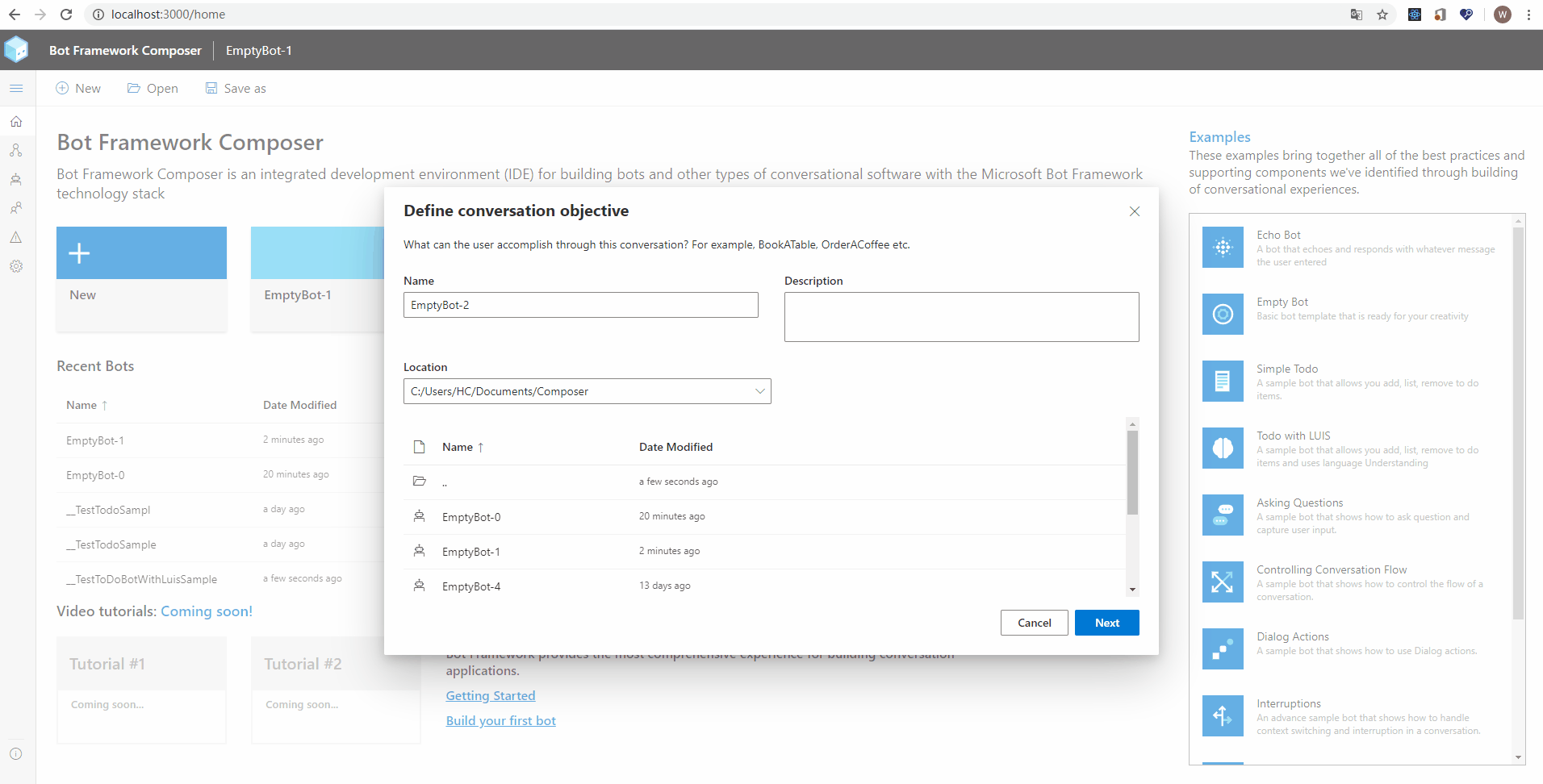Click Date Modified header in dialog list
This screenshot has width=1543, height=784.
point(676,447)
